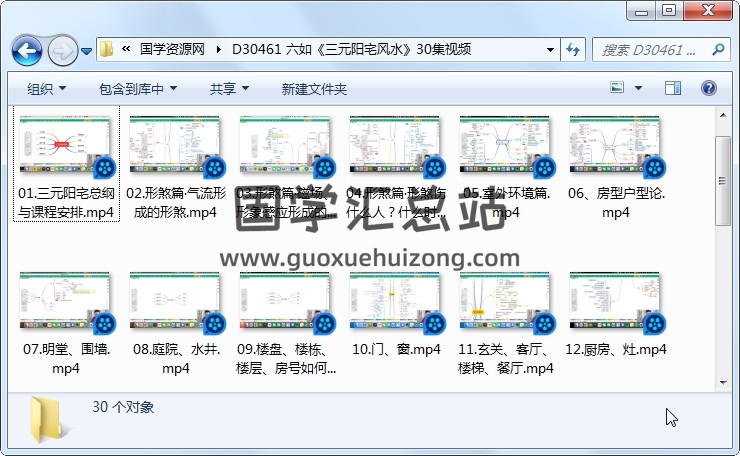Open Help with the question mark icon
The height and width of the screenshot is (456, 740).
tap(708, 88)
